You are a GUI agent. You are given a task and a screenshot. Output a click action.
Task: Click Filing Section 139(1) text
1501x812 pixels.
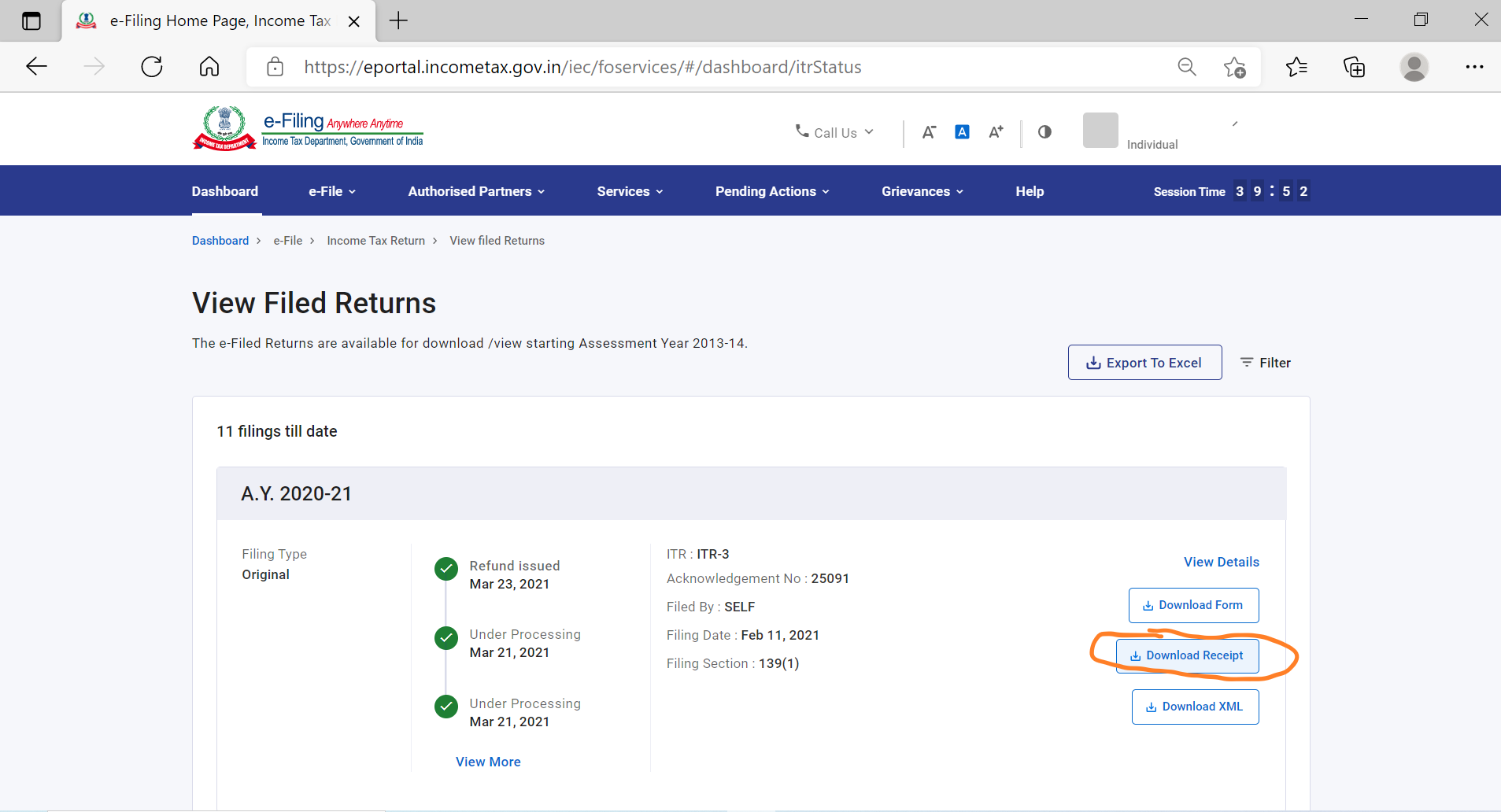[x=733, y=663]
